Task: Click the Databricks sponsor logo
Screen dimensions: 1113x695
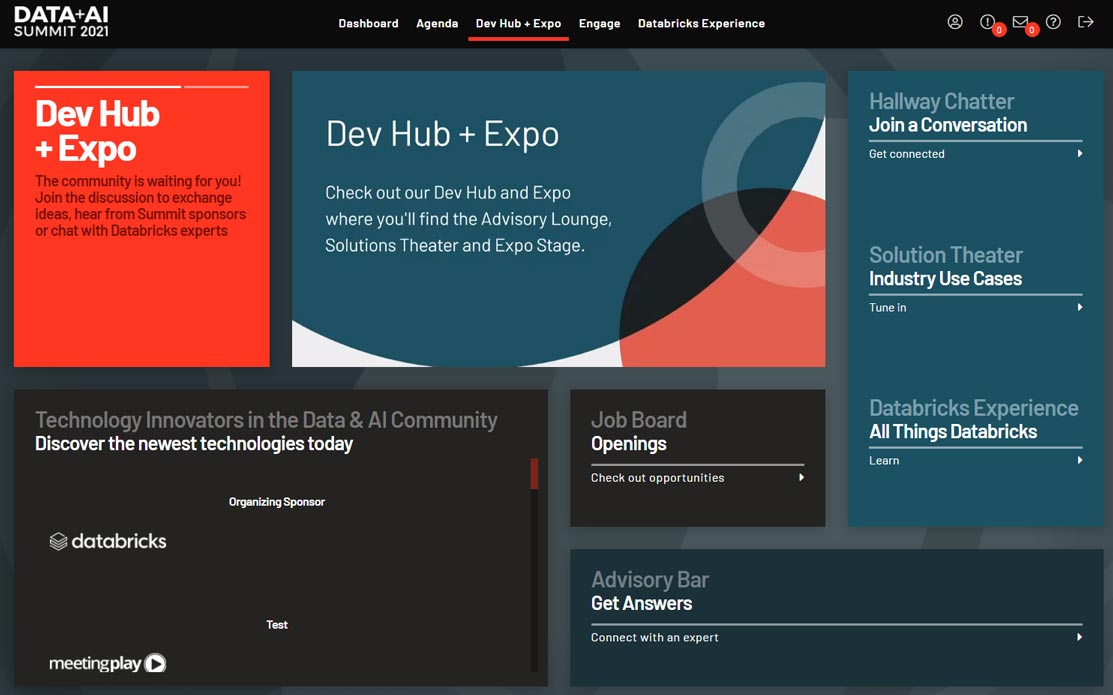Action: pos(108,541)
